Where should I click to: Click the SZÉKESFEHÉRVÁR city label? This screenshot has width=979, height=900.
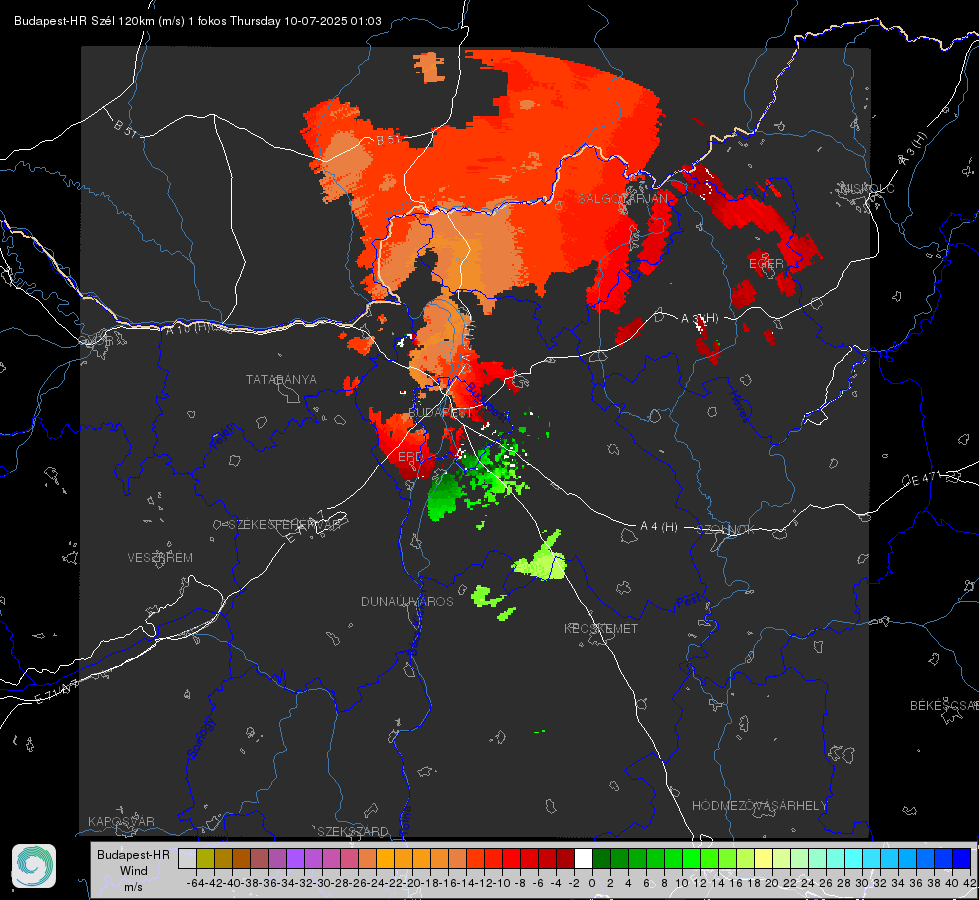(x=284, y=525)
